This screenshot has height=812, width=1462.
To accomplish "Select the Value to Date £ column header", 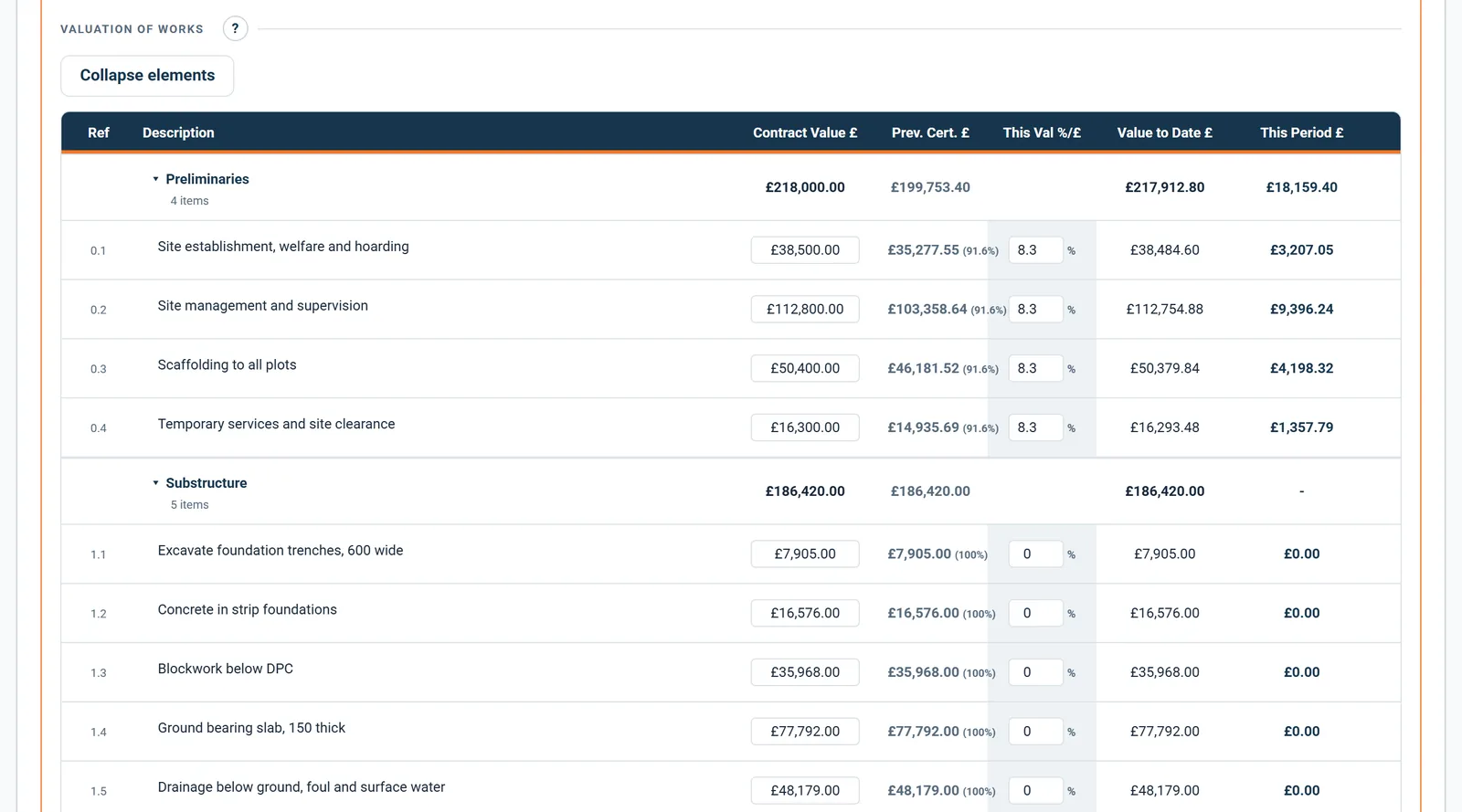I will click(1165, 133).
